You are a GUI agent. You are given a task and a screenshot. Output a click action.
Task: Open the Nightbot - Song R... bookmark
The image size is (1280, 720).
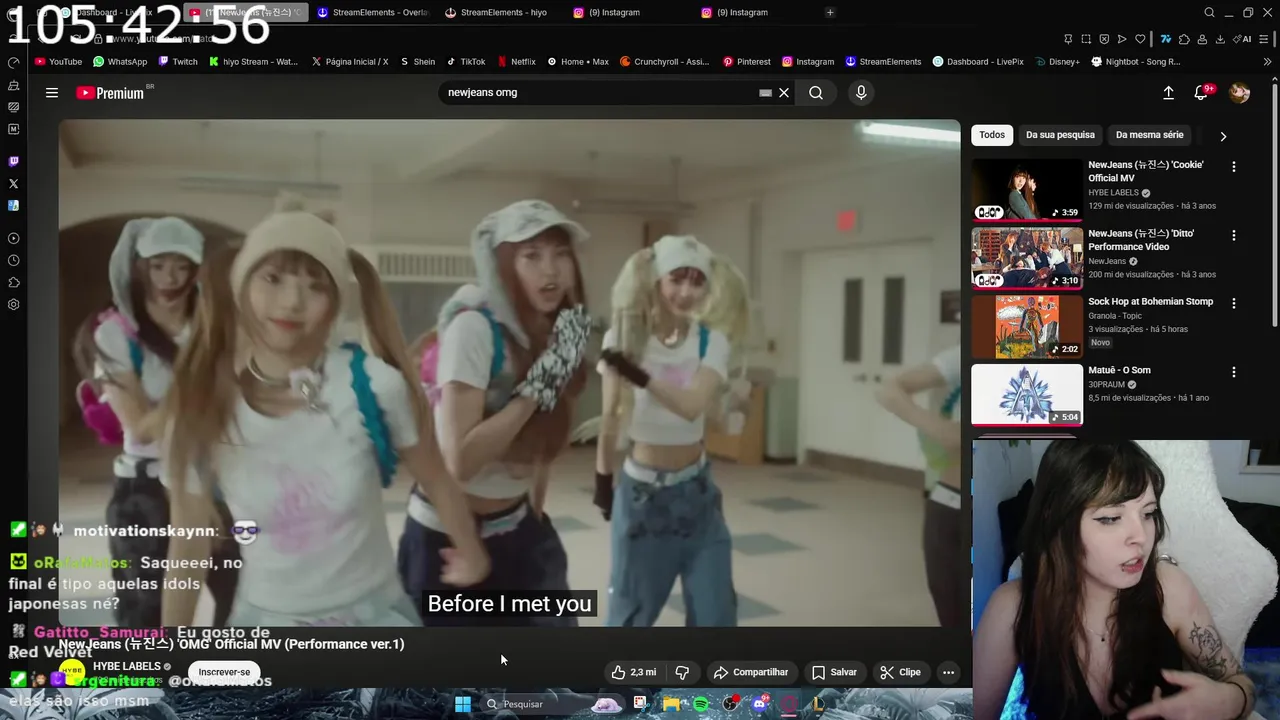(x=1136, y=61)
